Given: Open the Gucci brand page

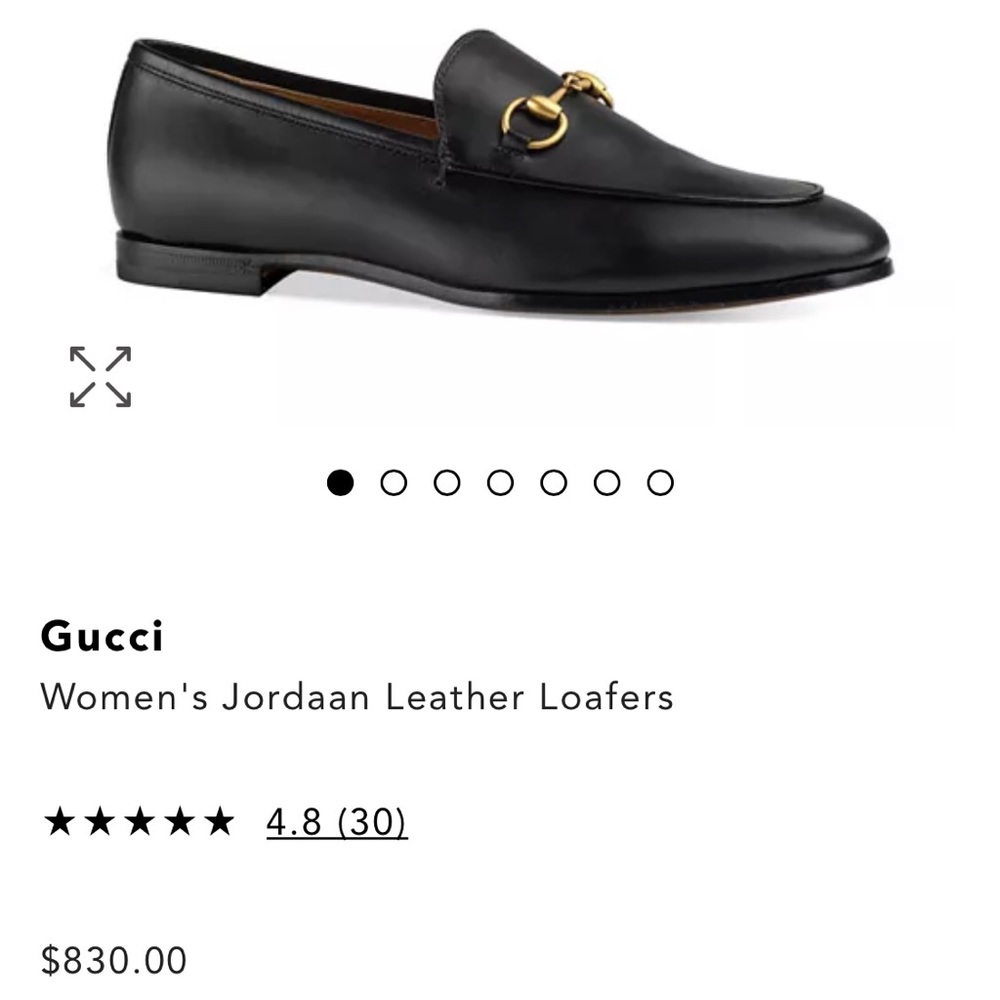Looking at the screenshot, I should (x=106, y=636).
